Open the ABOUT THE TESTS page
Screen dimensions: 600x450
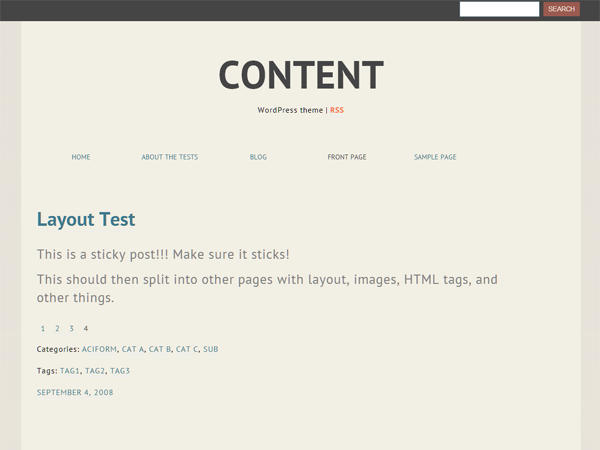(x=170, y=157)
